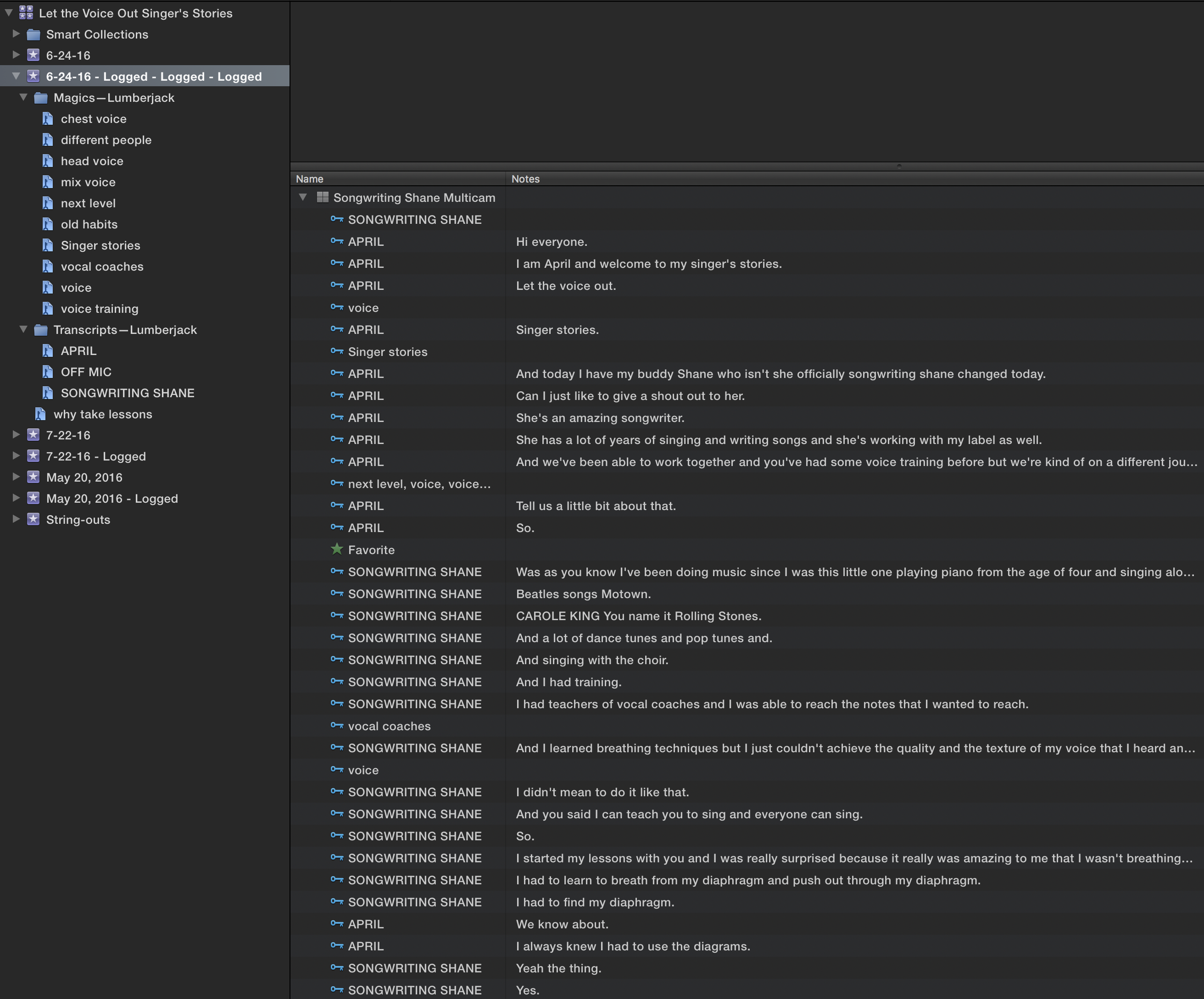This screenshot has height=999, width=1204.
Task: Expand the String-outs event arrow
Action: point(16,519)
